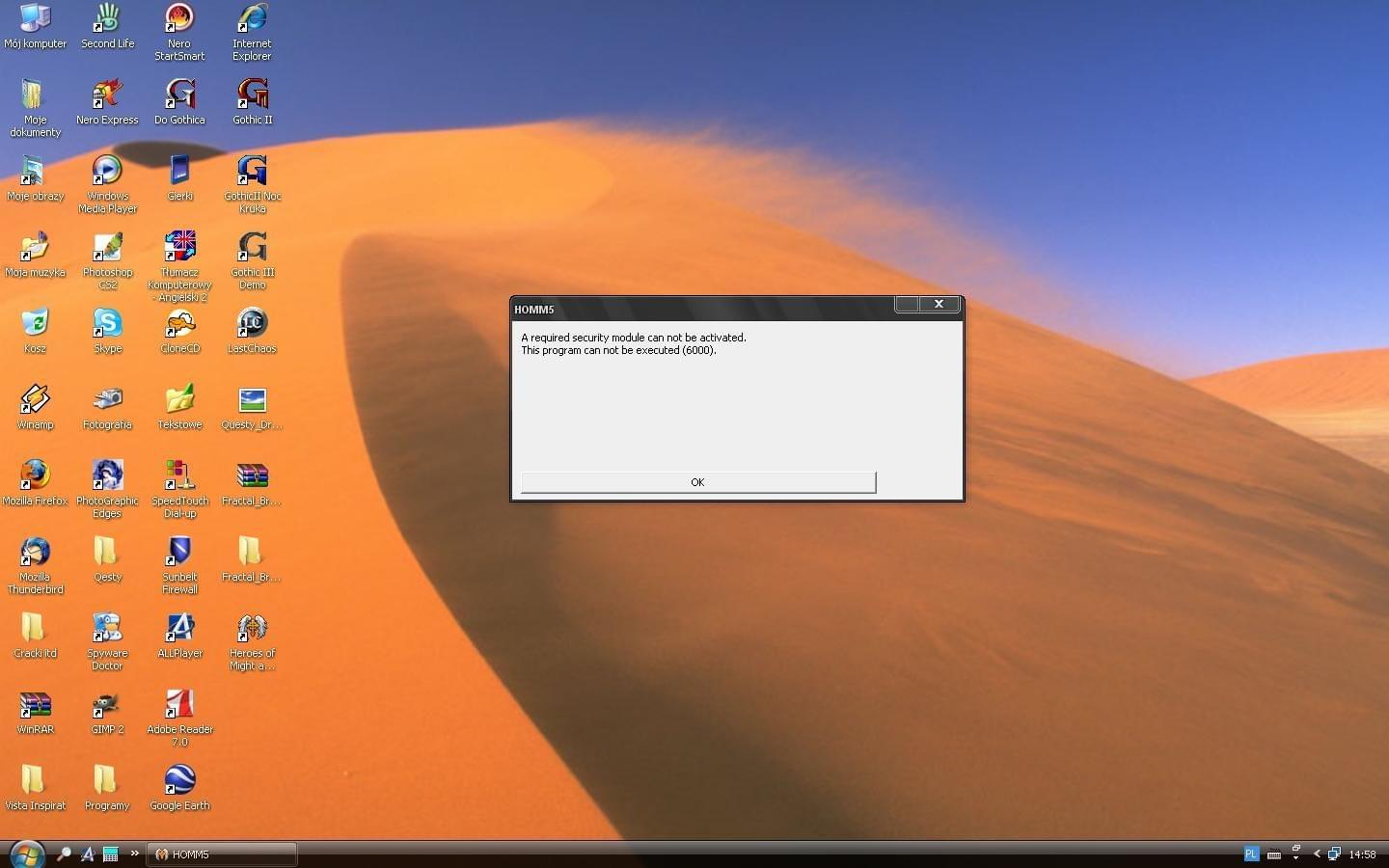Screen dimensions: 1389x868
Task: Open the Start menu orb
Action: pyautogui.click(x=26, y=854)
